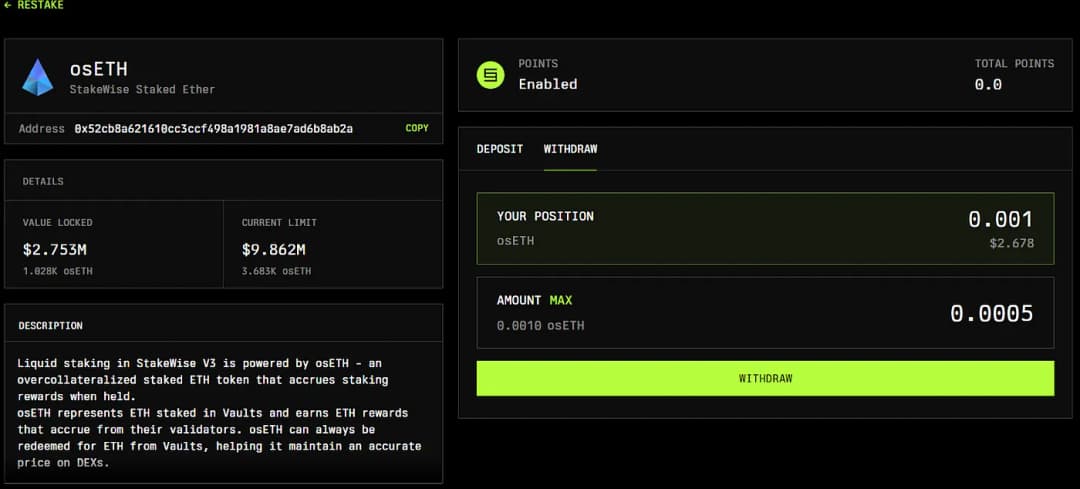Switch to the Deposit tab
Image resolution: width=1080 pixels, height=489 pixels.
[499, 149]
